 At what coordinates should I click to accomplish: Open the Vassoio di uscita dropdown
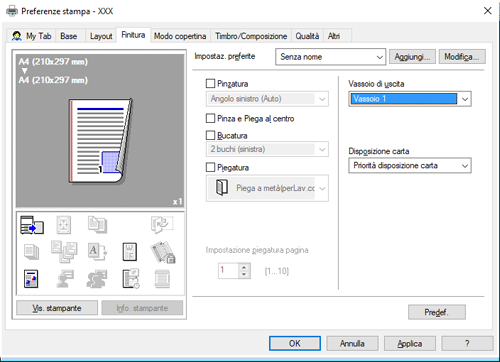[x=410, y=99]
